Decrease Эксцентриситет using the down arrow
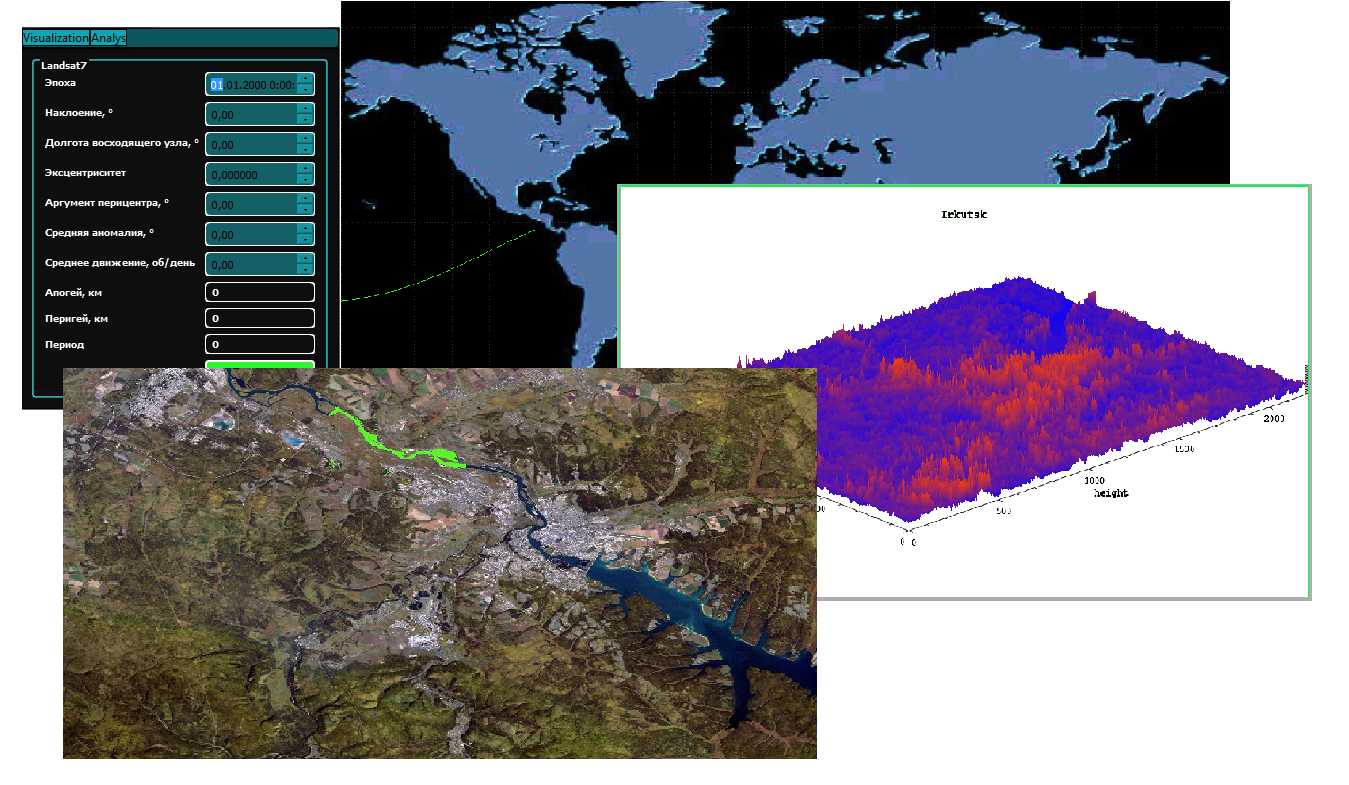This screenshot has width=1349, height=785. point(305,181)
